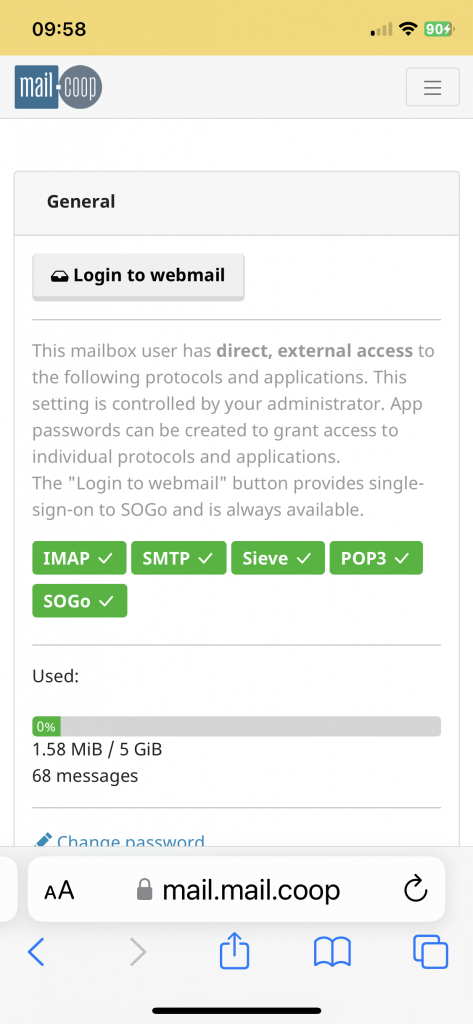Open the Safari share sheet icon

[x=235, y=951]
